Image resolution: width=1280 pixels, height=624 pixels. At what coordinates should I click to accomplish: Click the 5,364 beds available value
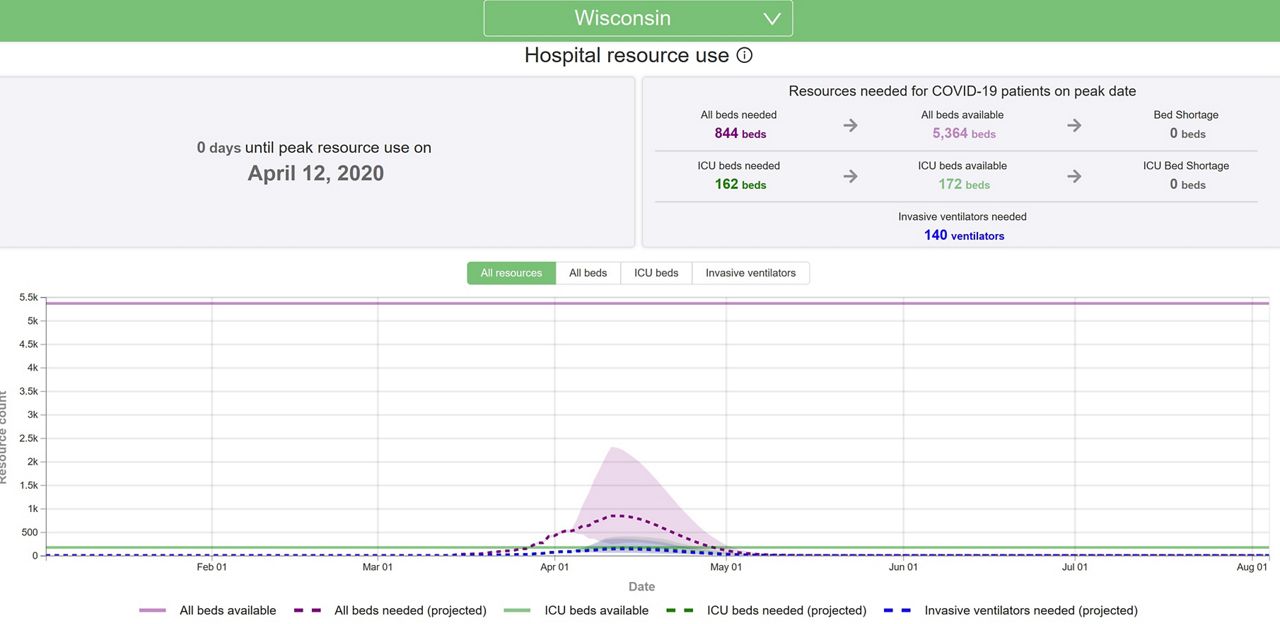964,133
